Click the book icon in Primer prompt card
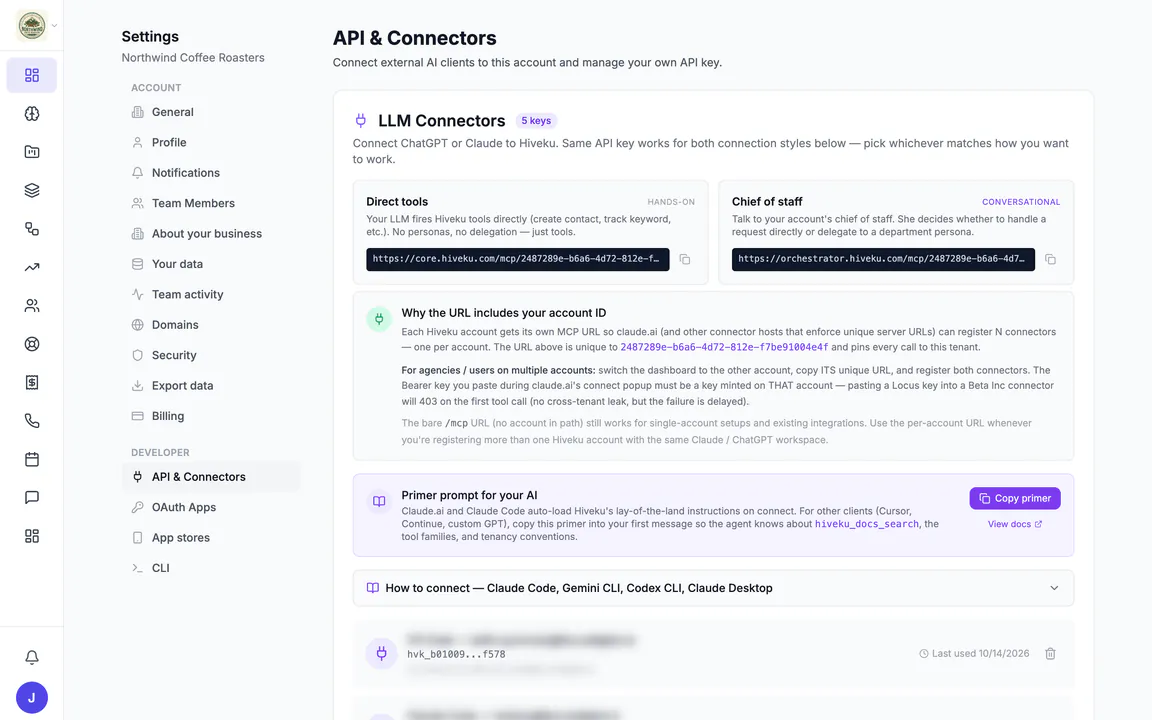The width and height of the screenshot is (1152, 720). point(379,501)
